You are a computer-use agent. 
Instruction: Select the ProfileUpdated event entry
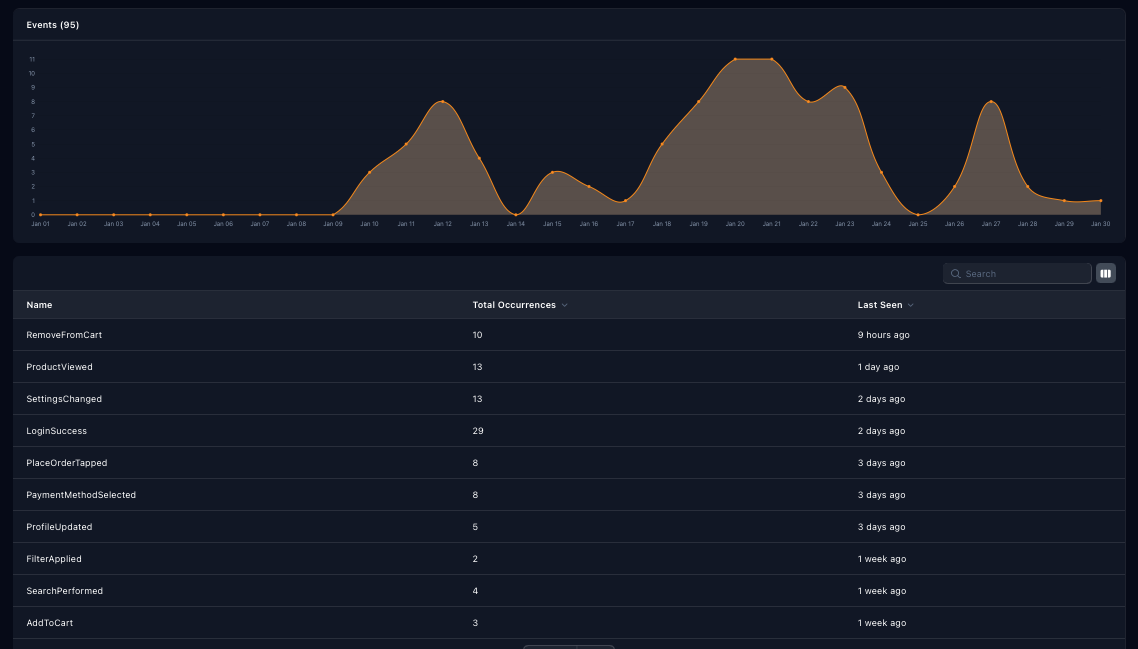click(58, 527)
